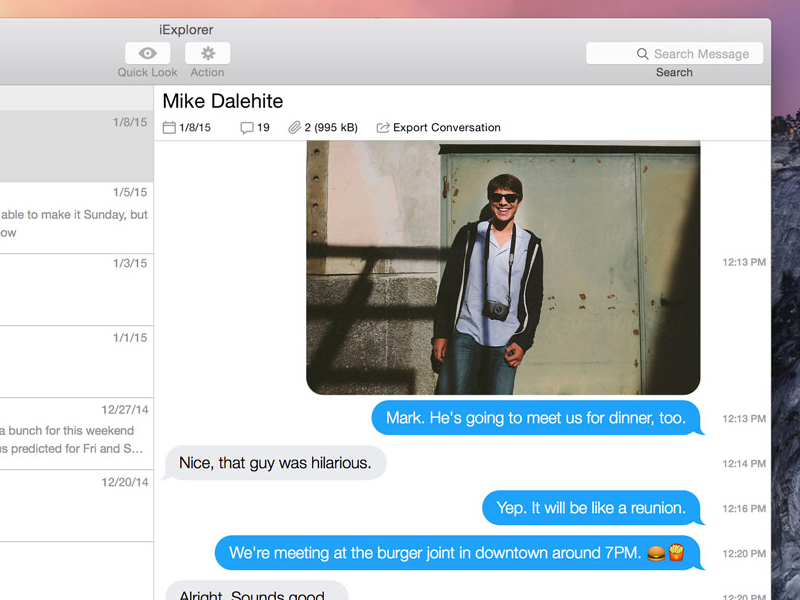Select the 1/8/15 conversation in the list

click(x=77, y=146)
